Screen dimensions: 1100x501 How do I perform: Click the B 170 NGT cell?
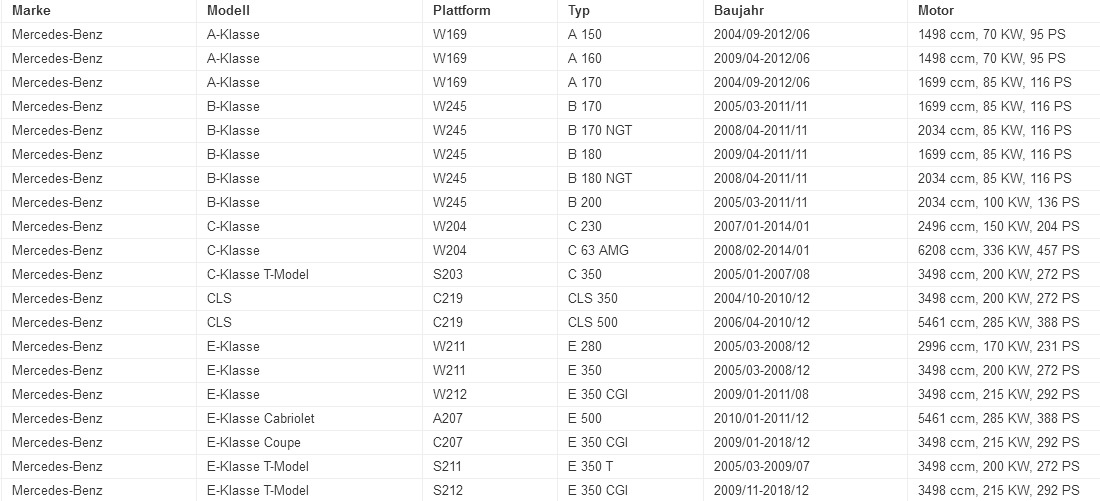click(600, 130)
